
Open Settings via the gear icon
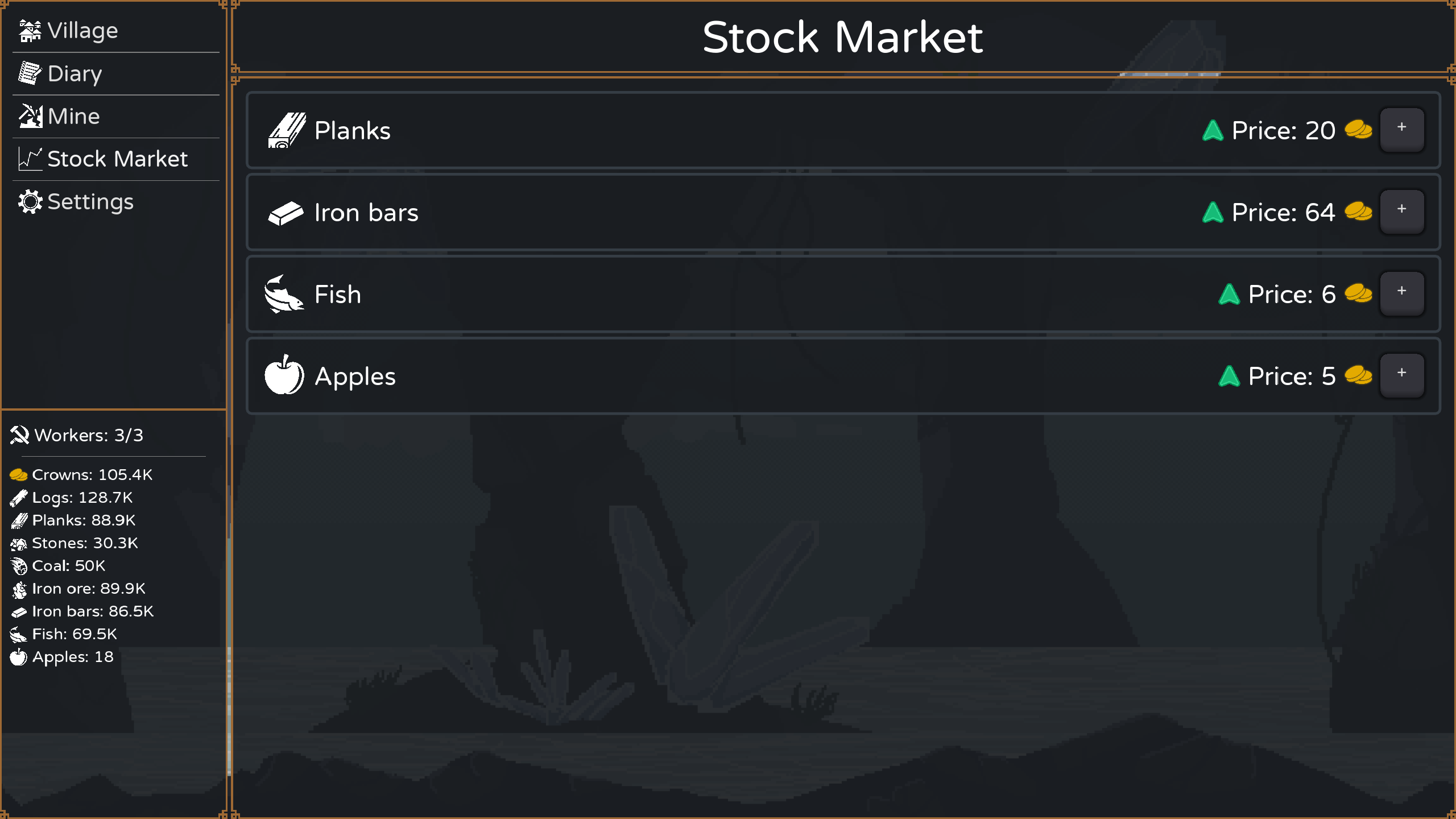31,201
